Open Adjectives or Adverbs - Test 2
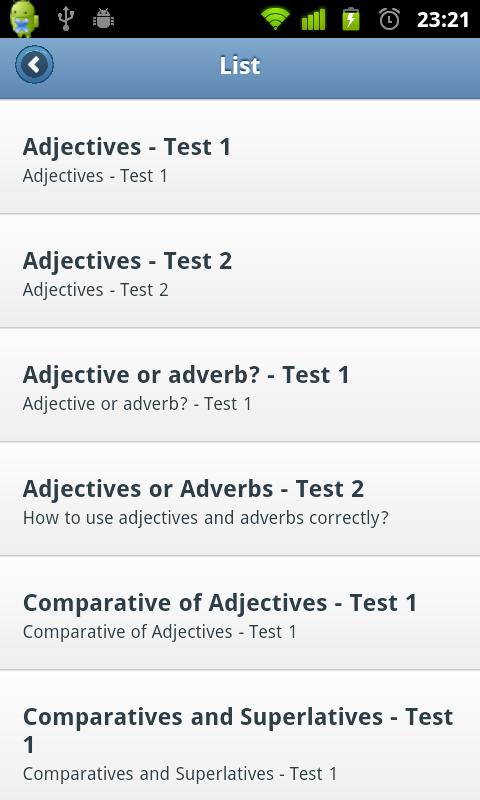The image size is (480, 800). click(240, 499)
